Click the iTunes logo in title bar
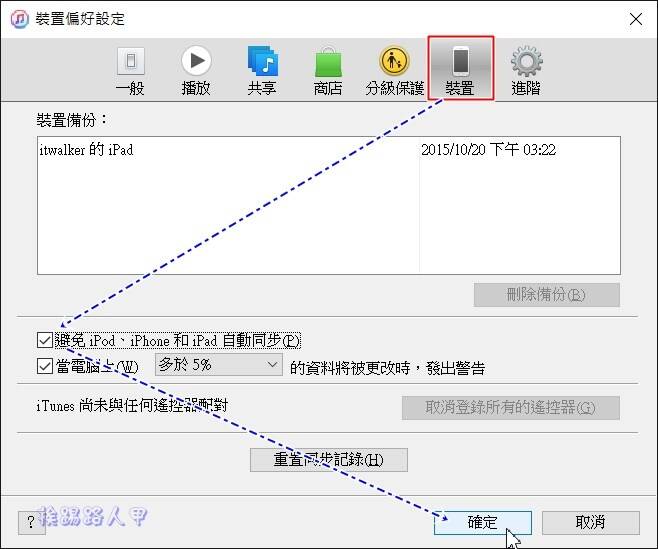The width and height of the screenshot is (658, 549). (19, 19)
